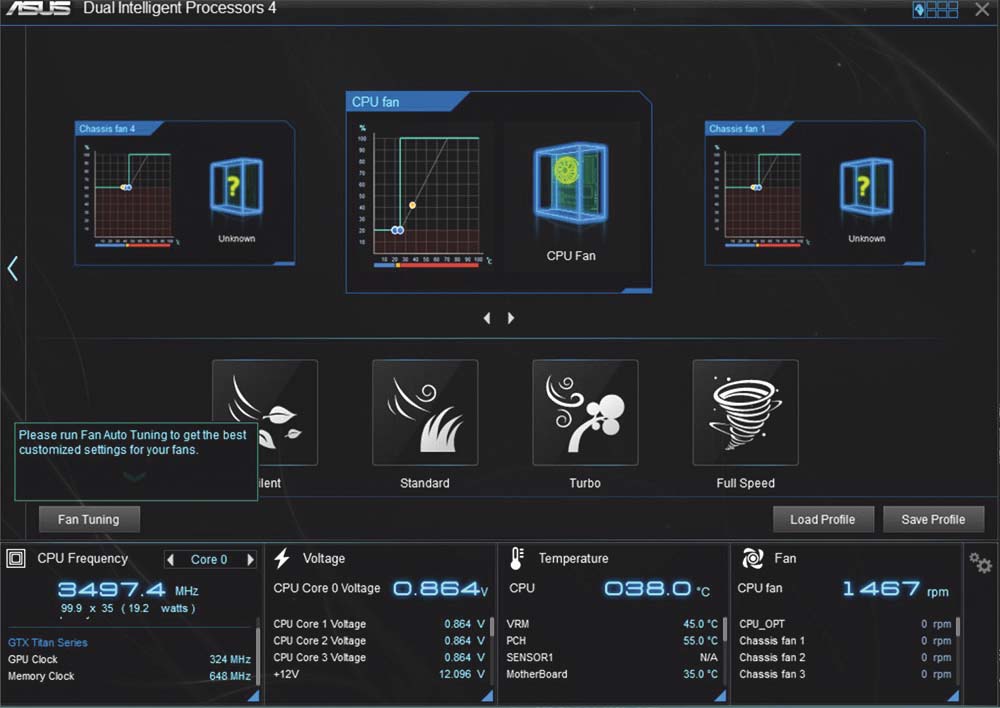Select the Standard fan mode icon
This screenshot has height=708, width=1000.
tap(425, 413)
